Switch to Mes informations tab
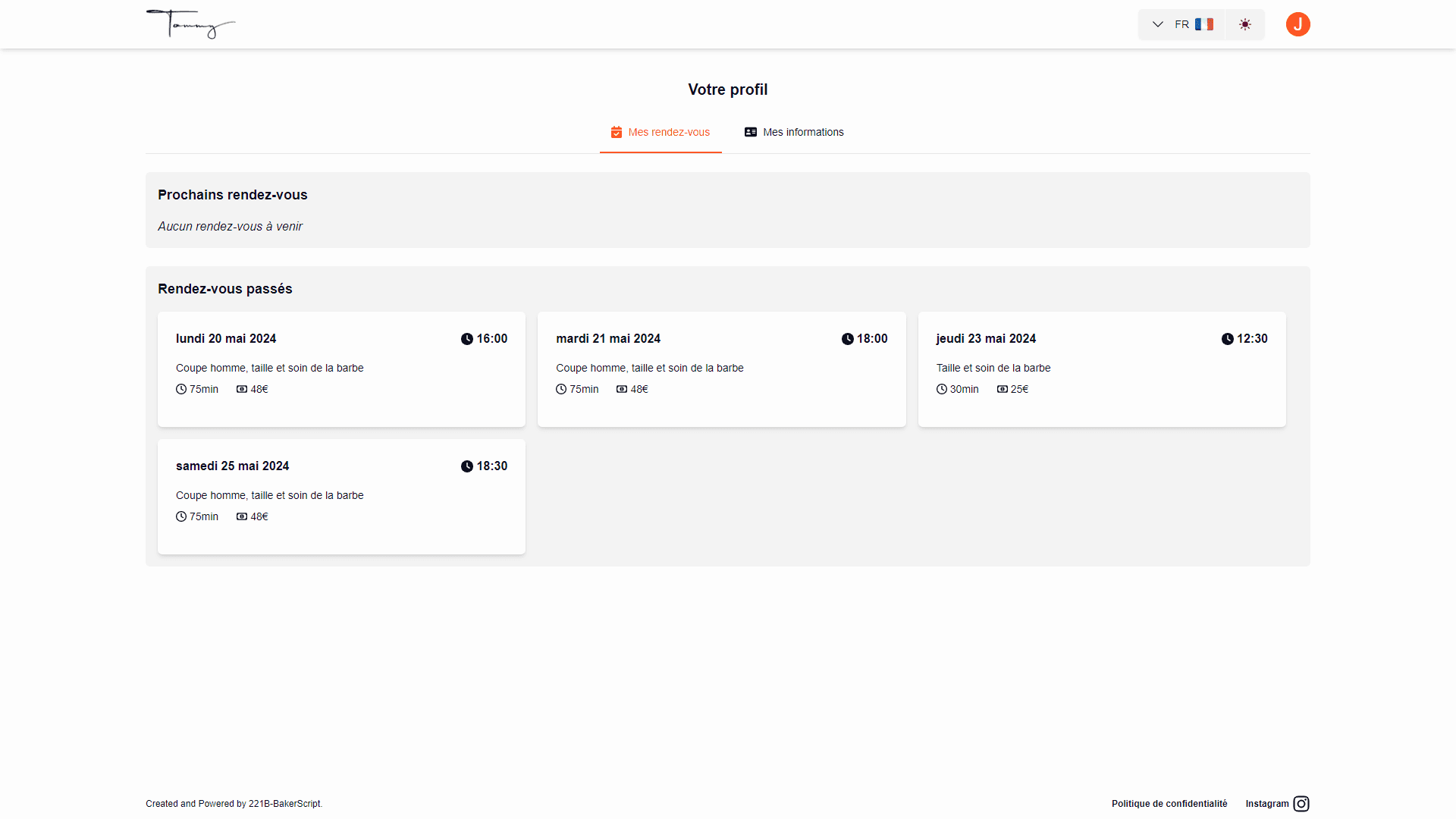 pyautogui.click(x=794, y=132)
